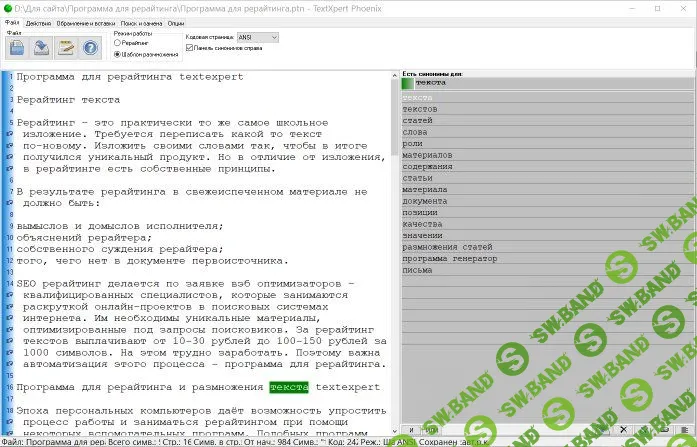Click line 7 starting В результате рерайтинга
The image size is (697, 447).
click(192, 192)
